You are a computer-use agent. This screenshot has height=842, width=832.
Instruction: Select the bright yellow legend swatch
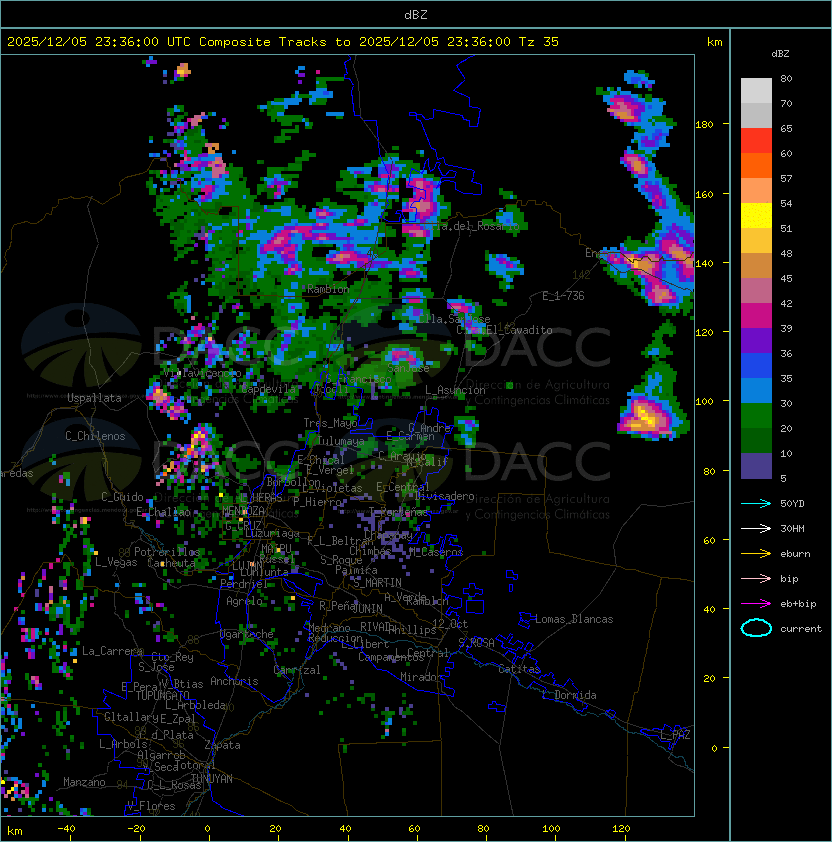point(756,216)
